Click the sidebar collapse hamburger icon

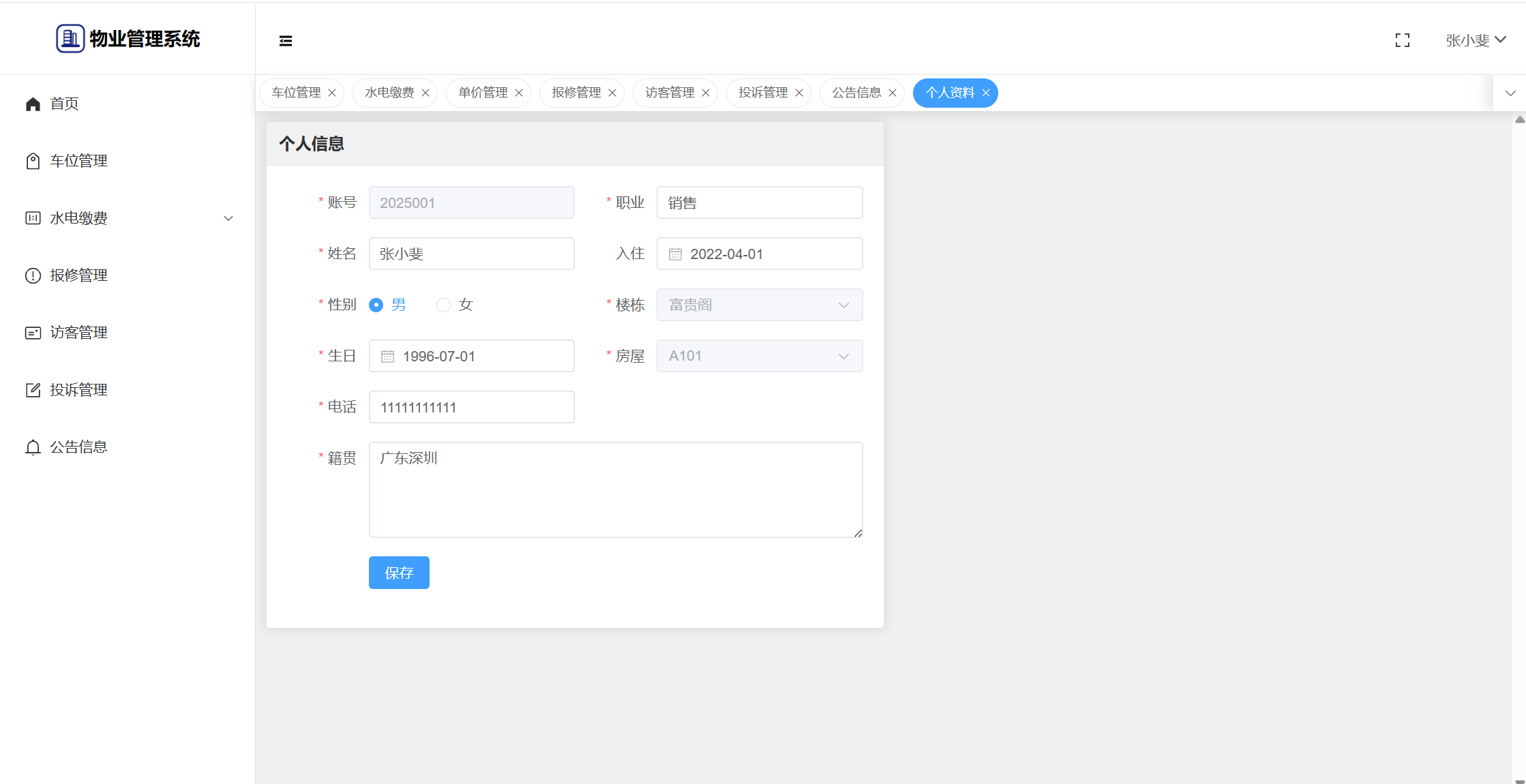tap(286, 41)
